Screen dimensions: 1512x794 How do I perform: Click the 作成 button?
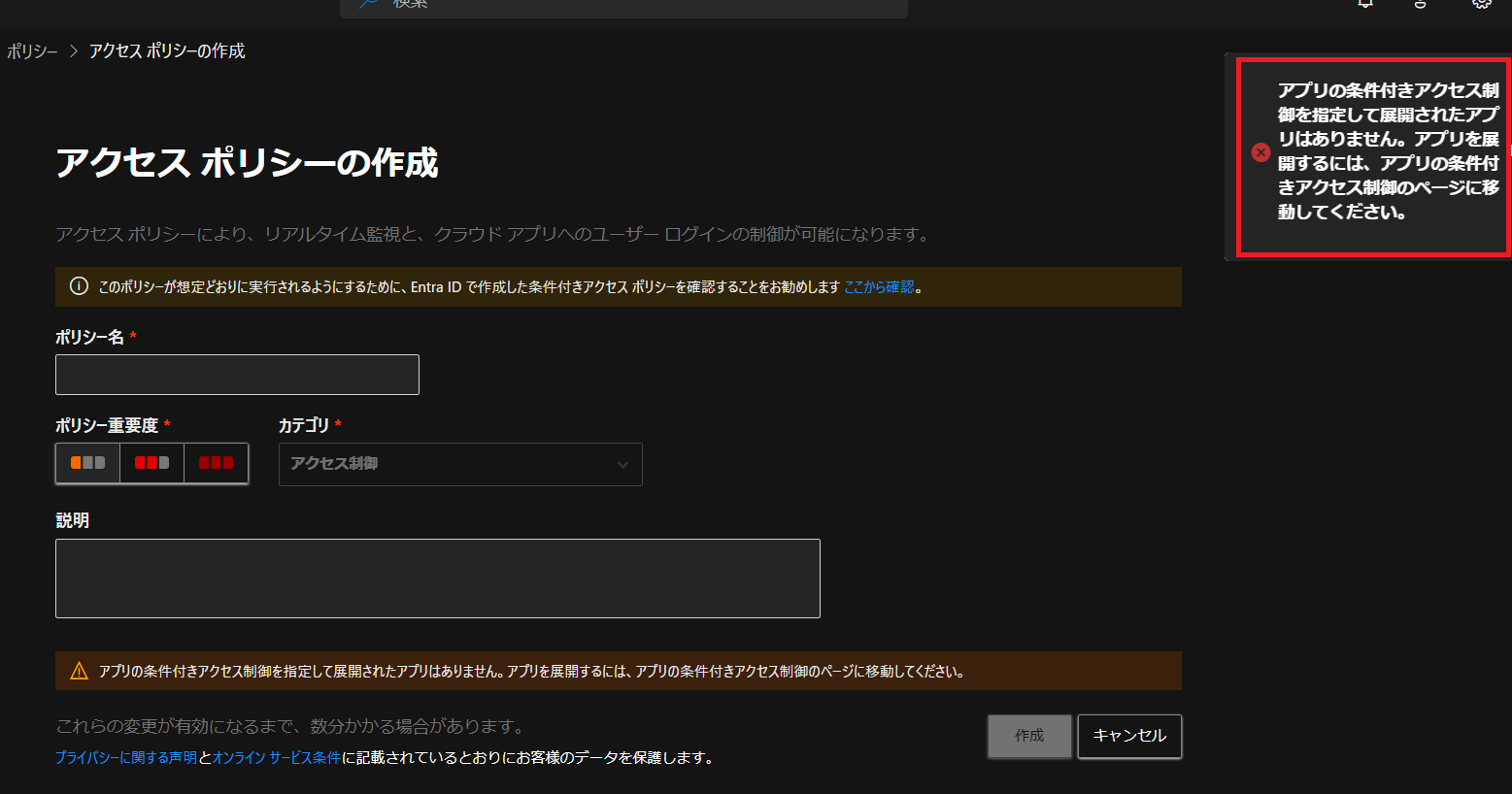click(x=1029, y=736)
